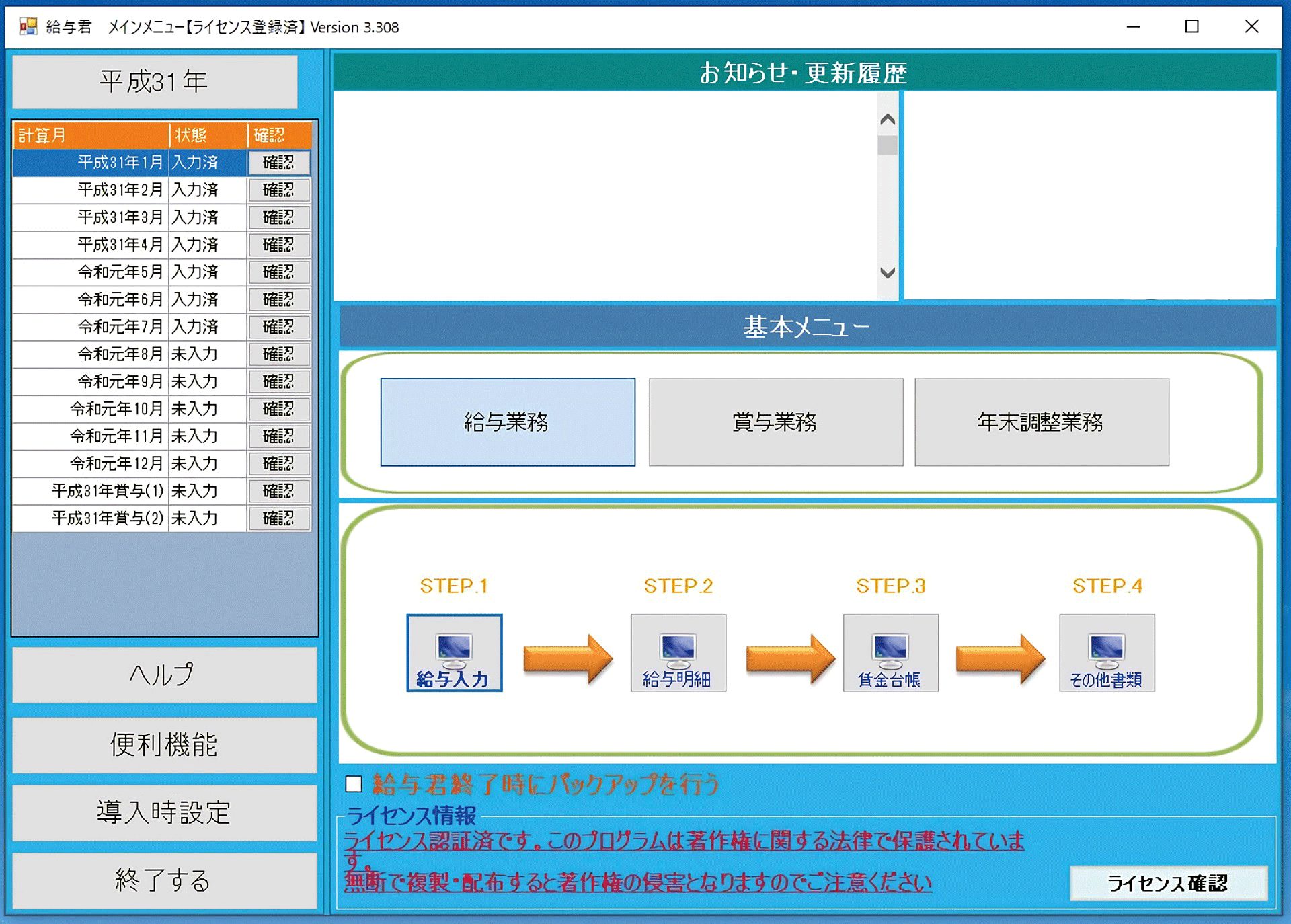Select the 令和元年12月 row

tap(162, 463)
